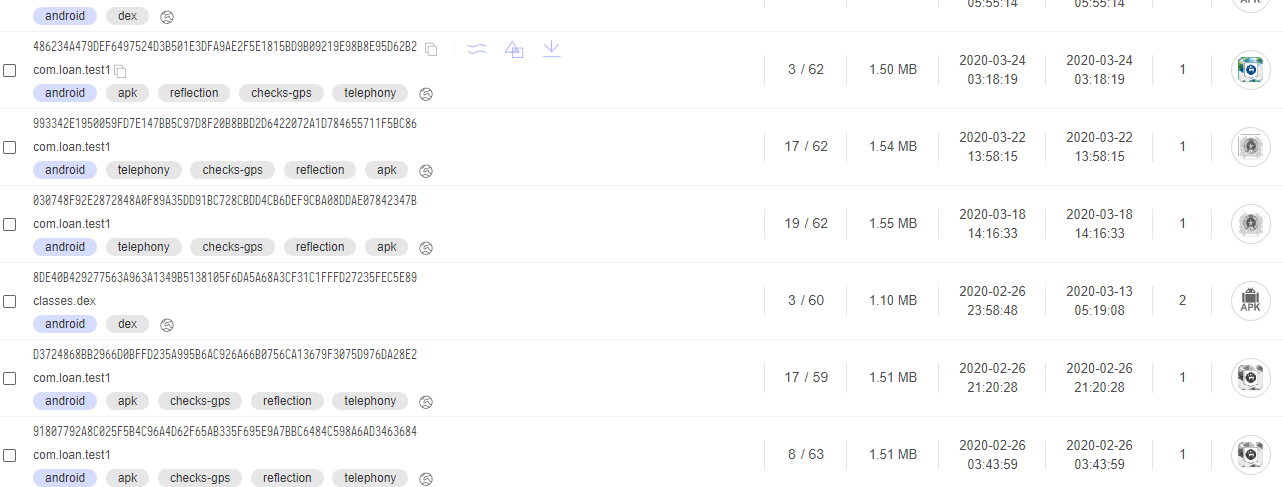
Task: Click the app thumbnail for the 91807792 sample
Action: pyautogui.click(x=1250, y=455)
